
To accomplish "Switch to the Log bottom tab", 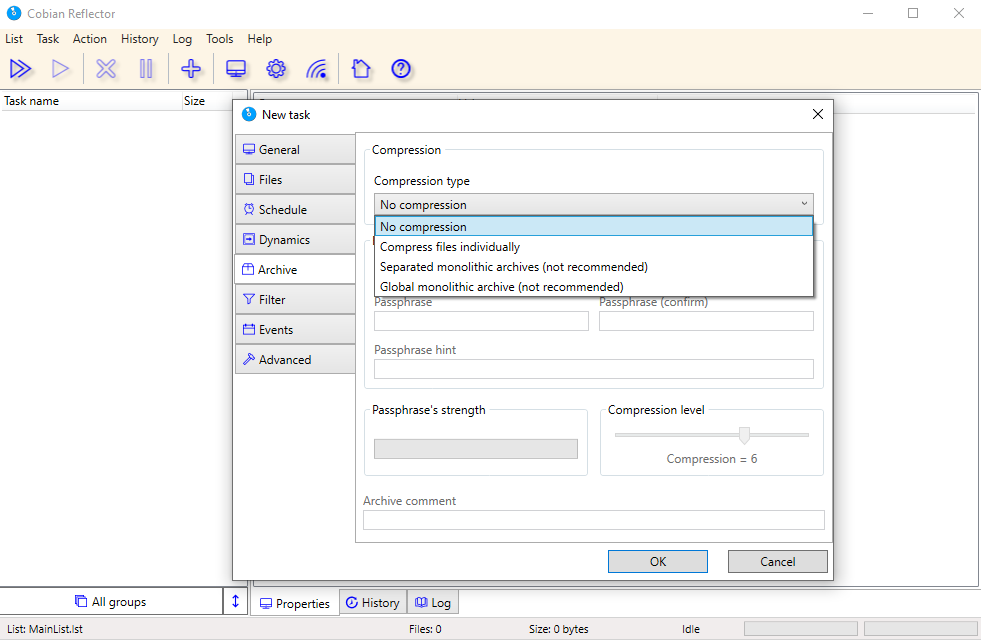I will coord(433,602).
